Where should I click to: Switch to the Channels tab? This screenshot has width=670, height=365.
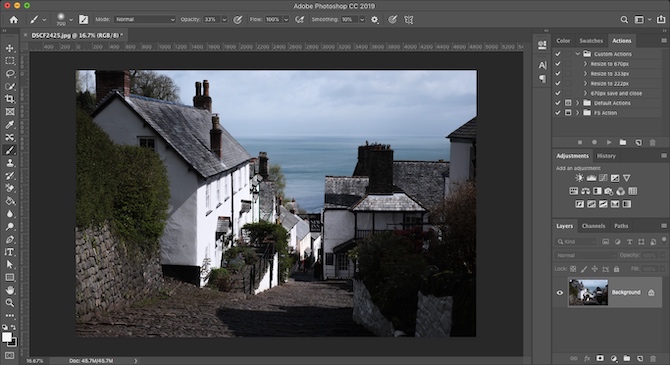pyautogui.click(x=593, y=226)
